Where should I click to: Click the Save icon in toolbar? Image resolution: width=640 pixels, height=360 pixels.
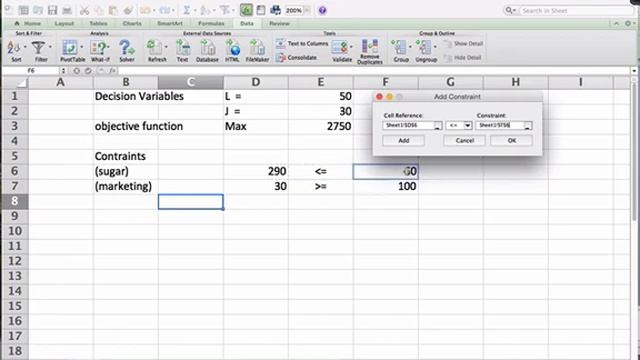[x=52, y=11]
